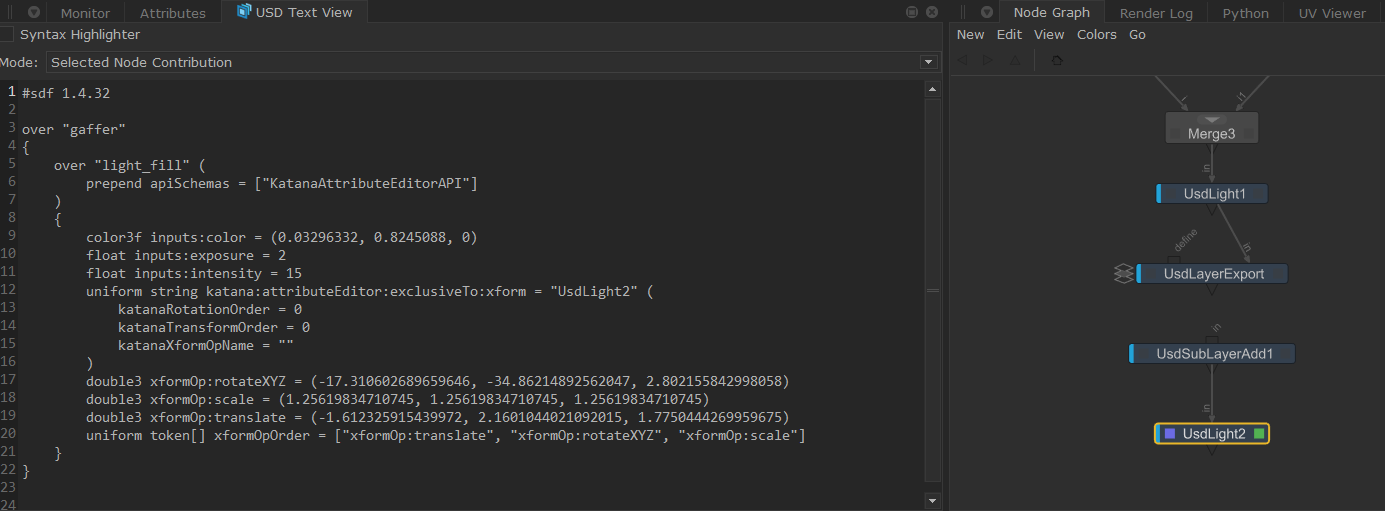Switch to the Render Log tab
Screen dimensions: 1385x511
[x=1155, y=13]
